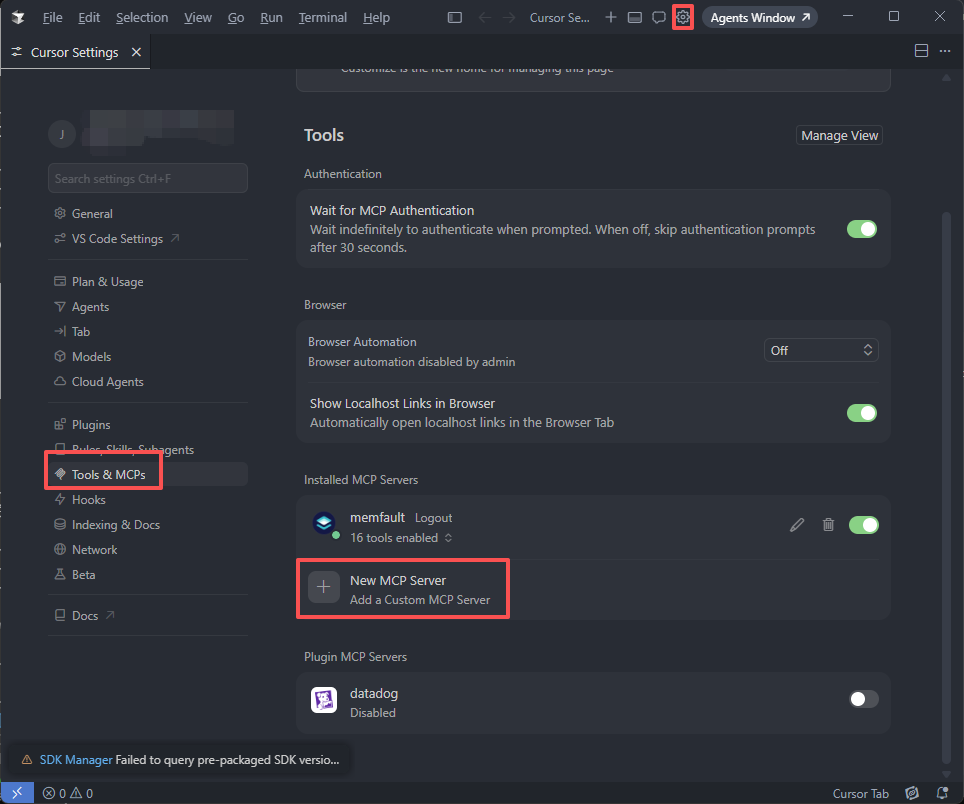This screenshot has width=964, height=804.
Task: Open the Docs external link
Action: click(x=148, y=615)
